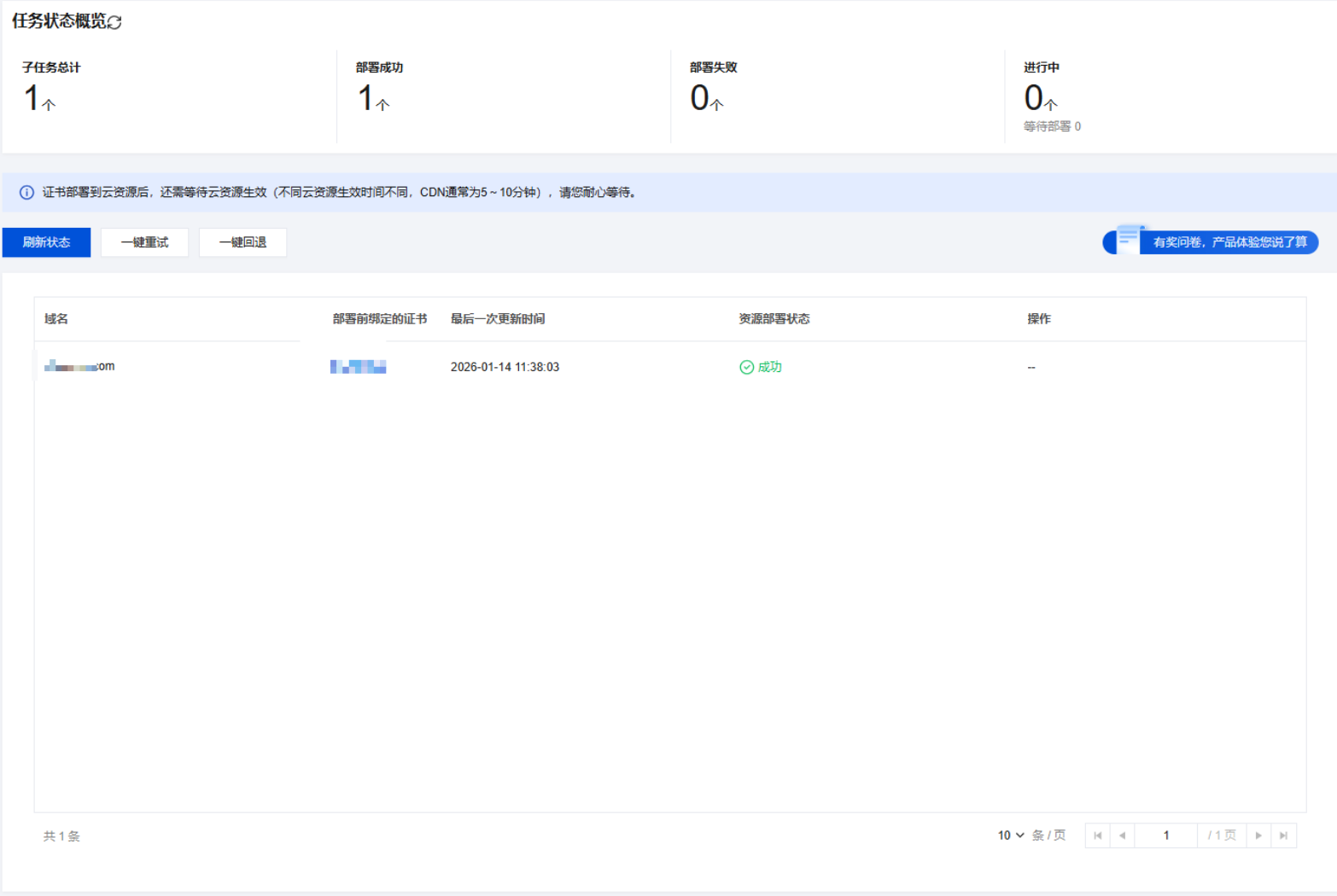Click the page number input field
The width and height of the screenshot is (1337, 896).
click(x=1165, y=835)
